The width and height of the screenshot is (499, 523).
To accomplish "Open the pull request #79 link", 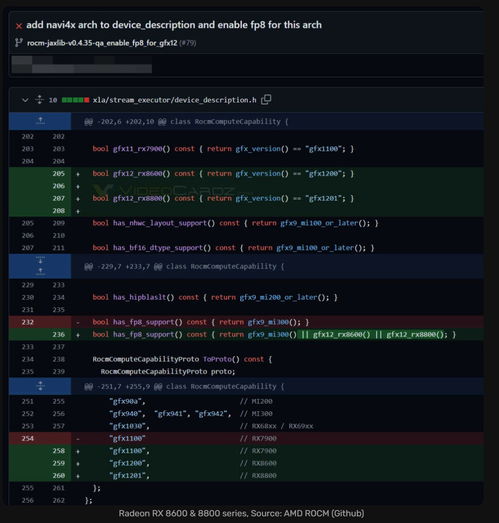I will point(188,43).
